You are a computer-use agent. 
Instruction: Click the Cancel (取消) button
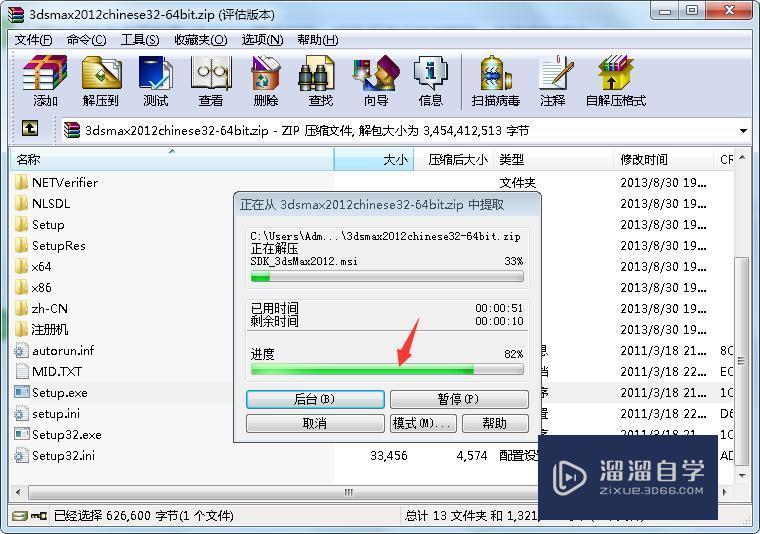pos(315,423)
